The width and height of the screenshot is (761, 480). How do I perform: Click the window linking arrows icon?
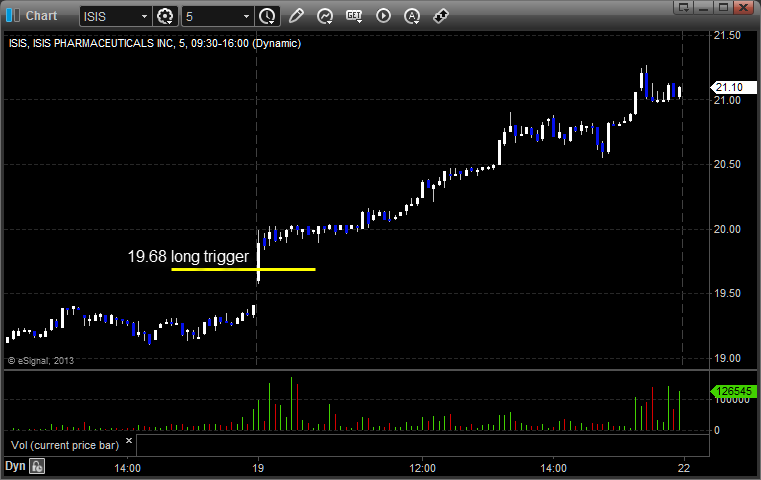(x=441, y=16)
